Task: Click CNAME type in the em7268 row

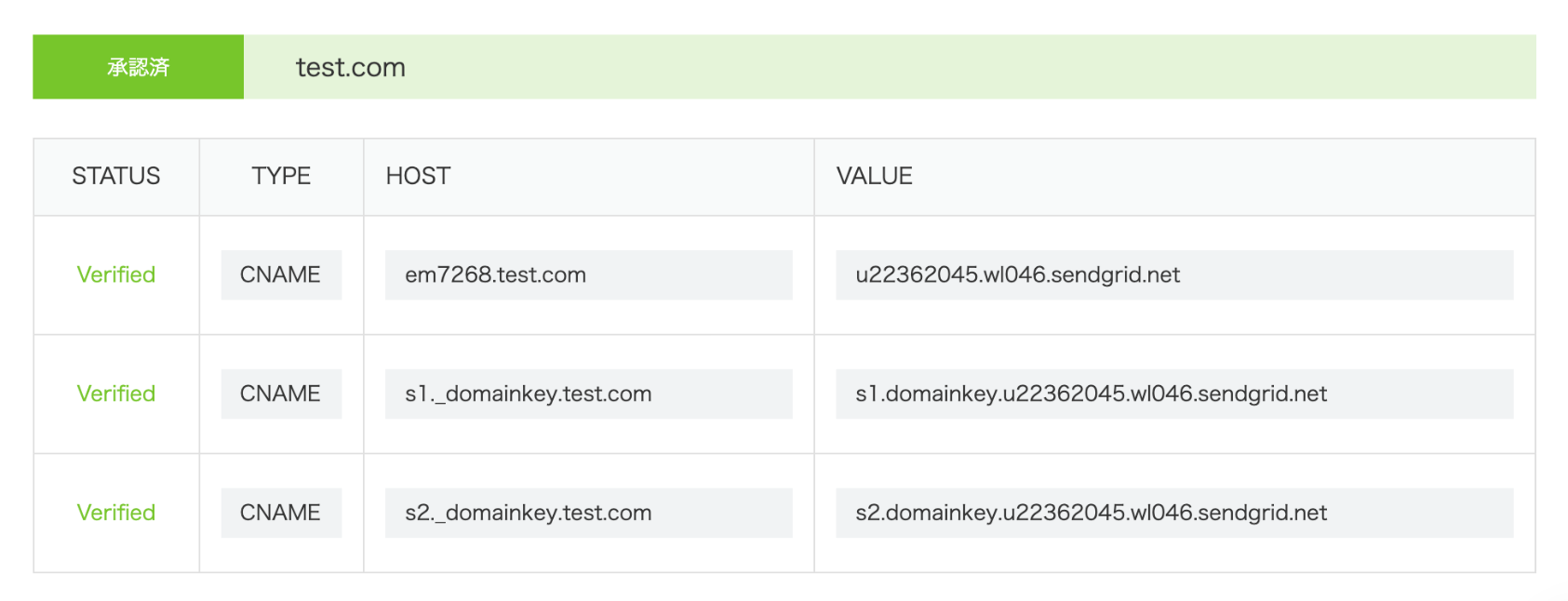Action: [x=280, y=274]
